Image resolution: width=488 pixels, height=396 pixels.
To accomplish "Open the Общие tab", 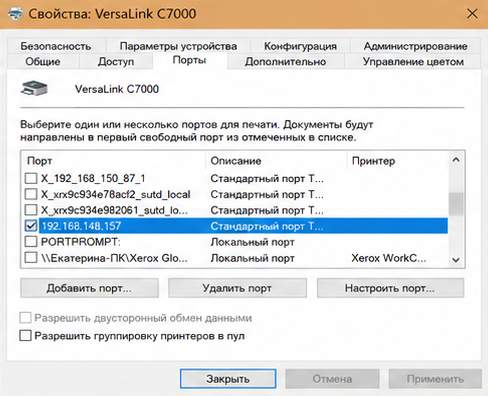I will pos(43,62).
